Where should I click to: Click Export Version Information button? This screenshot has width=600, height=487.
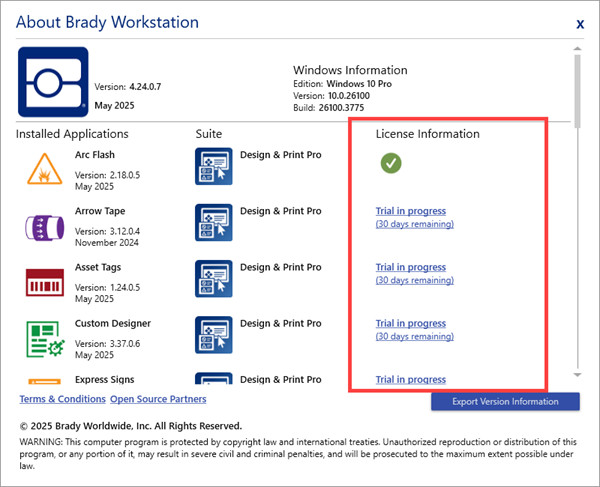coord(505,401)
